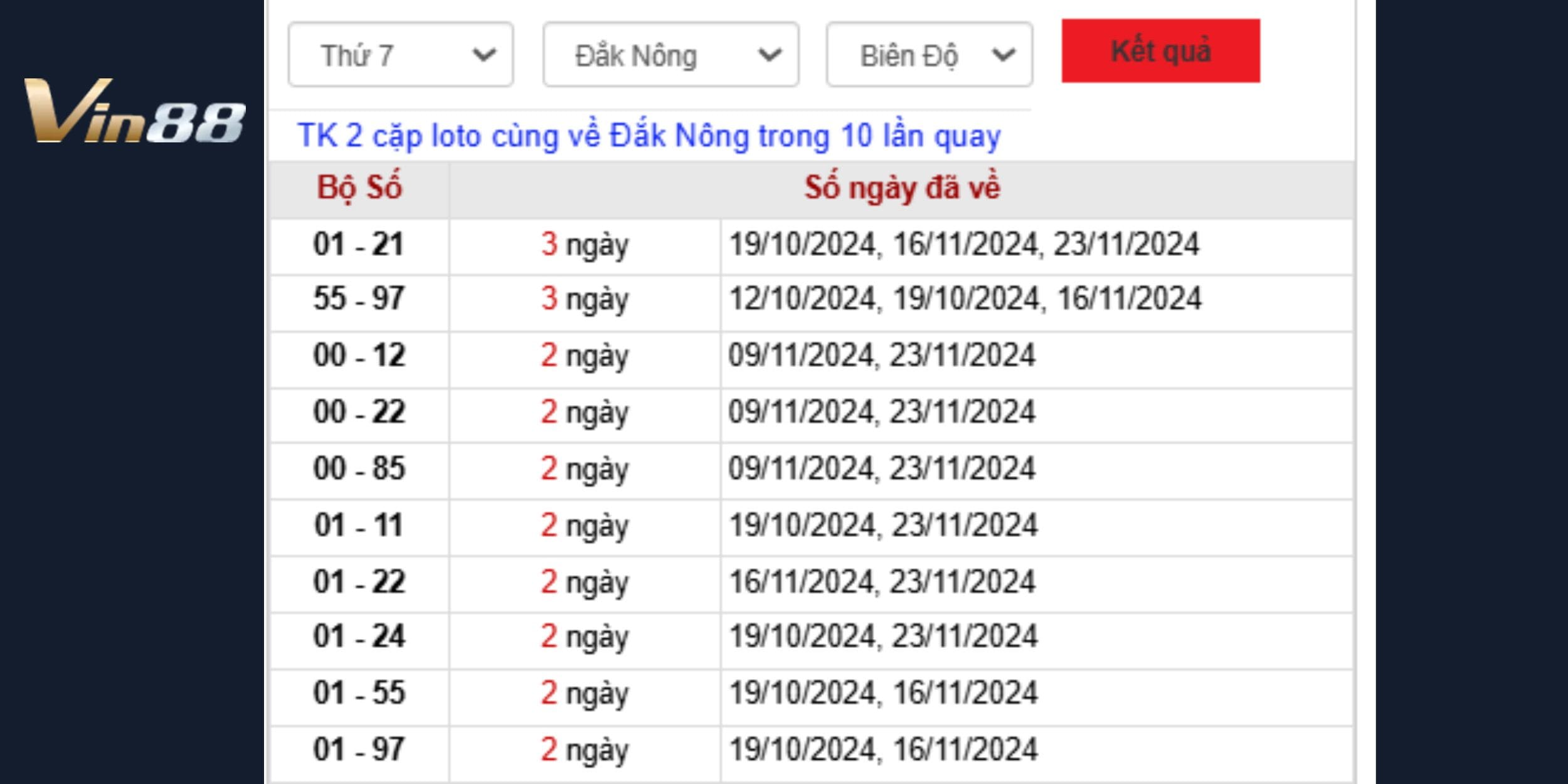Open the Đắk Nông province dropdown
The image size is (1568, 784).
[671, 55]
